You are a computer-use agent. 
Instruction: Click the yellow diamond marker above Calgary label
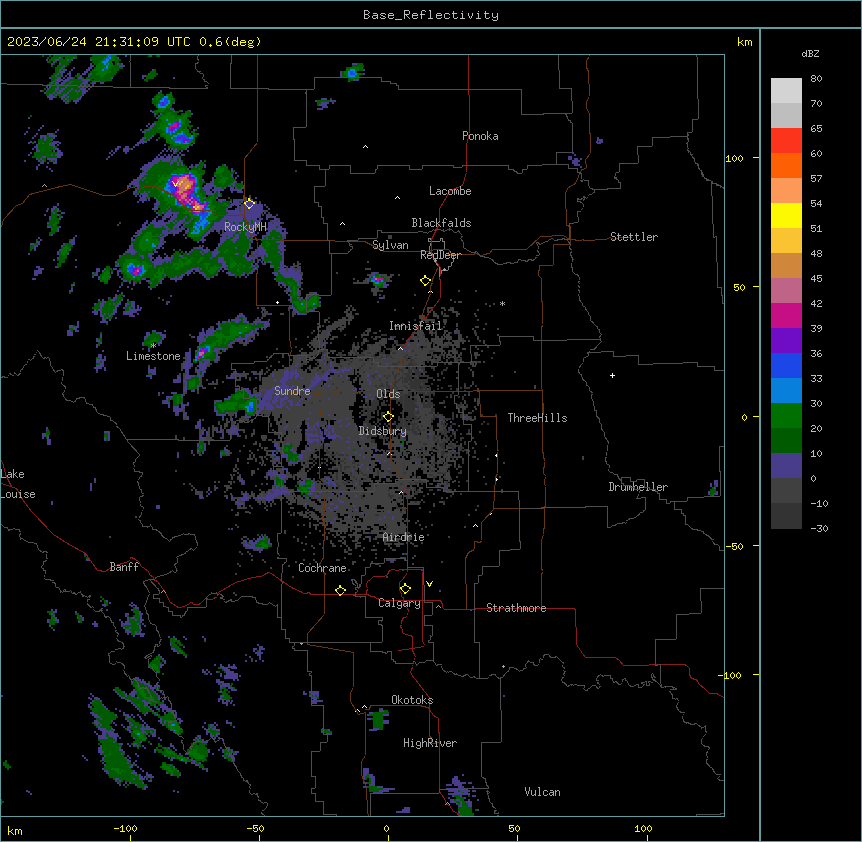[x=405, y=589]
